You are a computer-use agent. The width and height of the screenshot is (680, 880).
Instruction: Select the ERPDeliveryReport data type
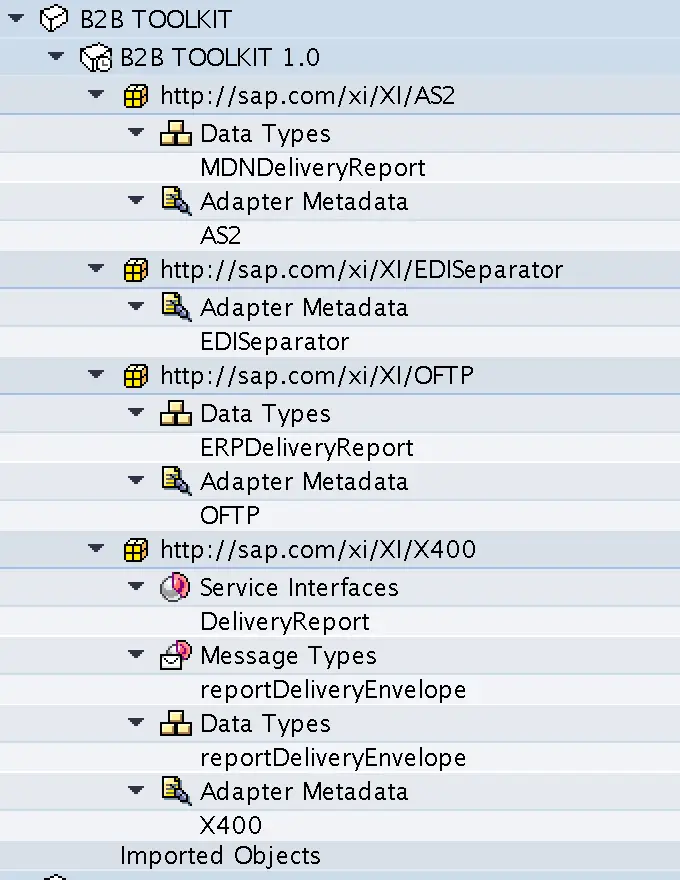point(307,448)
